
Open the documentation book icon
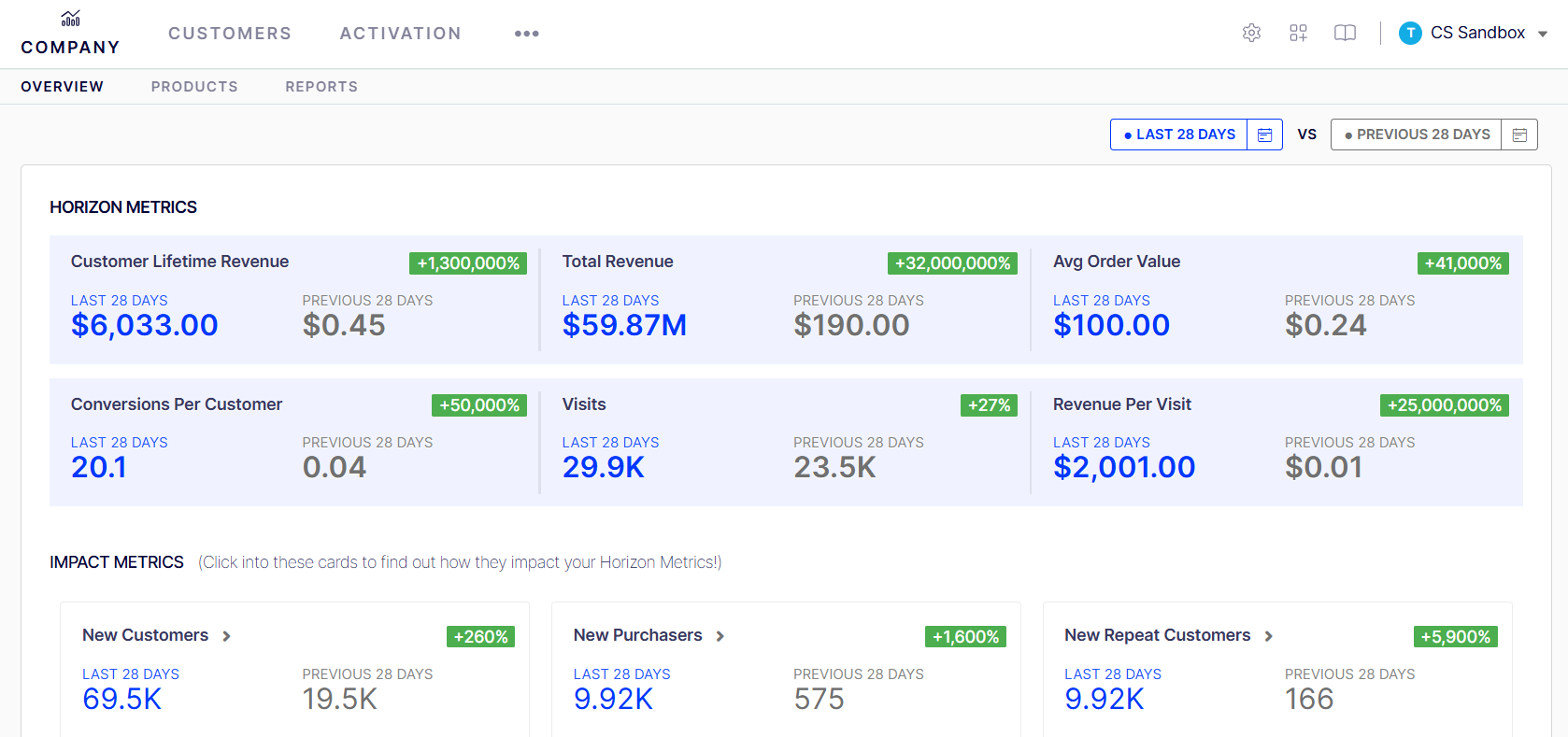click(x=1345, y=34)
